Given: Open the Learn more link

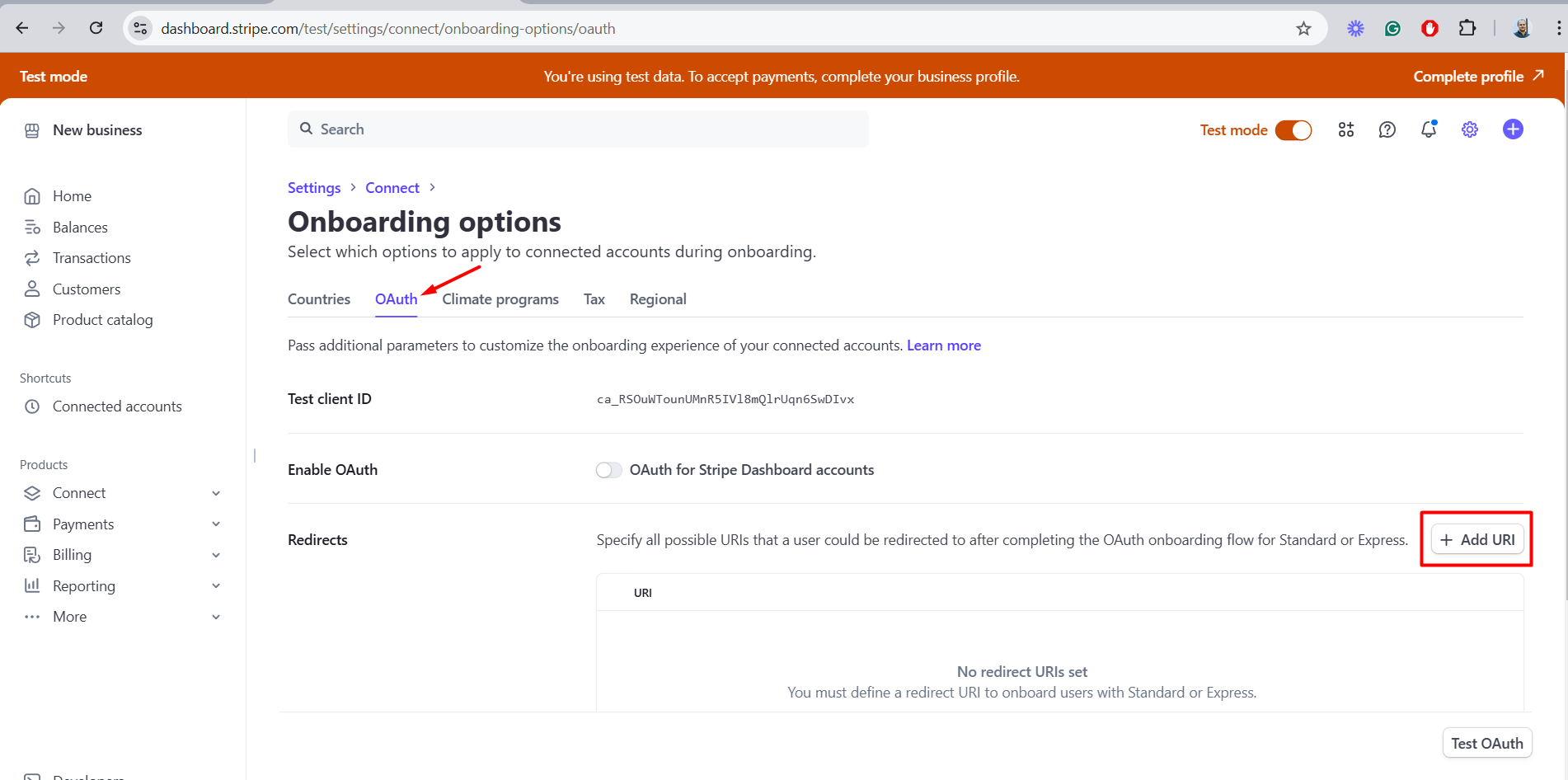Looking at the screenshot, I should 944,345.
